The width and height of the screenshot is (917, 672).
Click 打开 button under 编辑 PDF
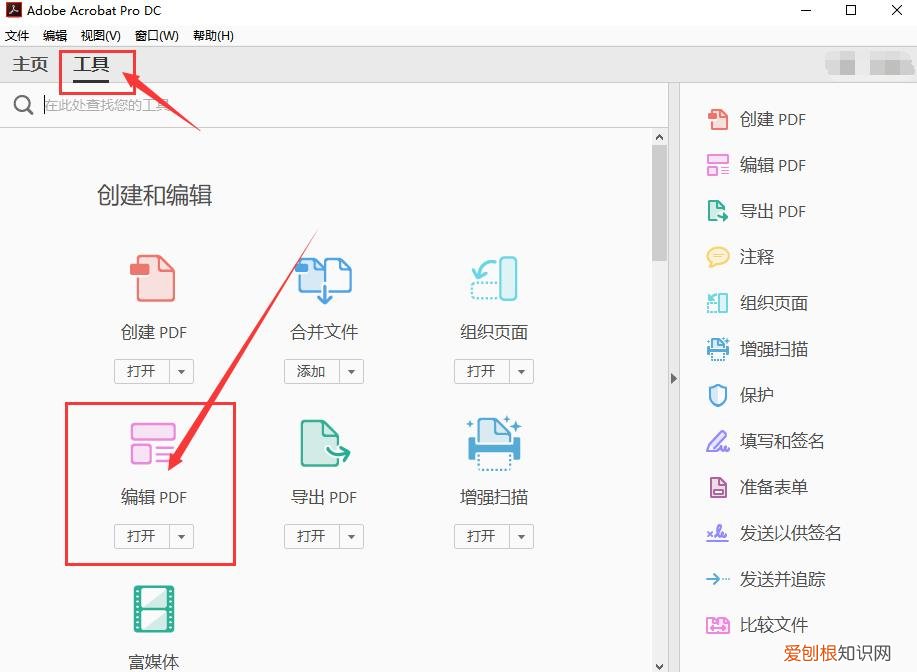(142, 536)
